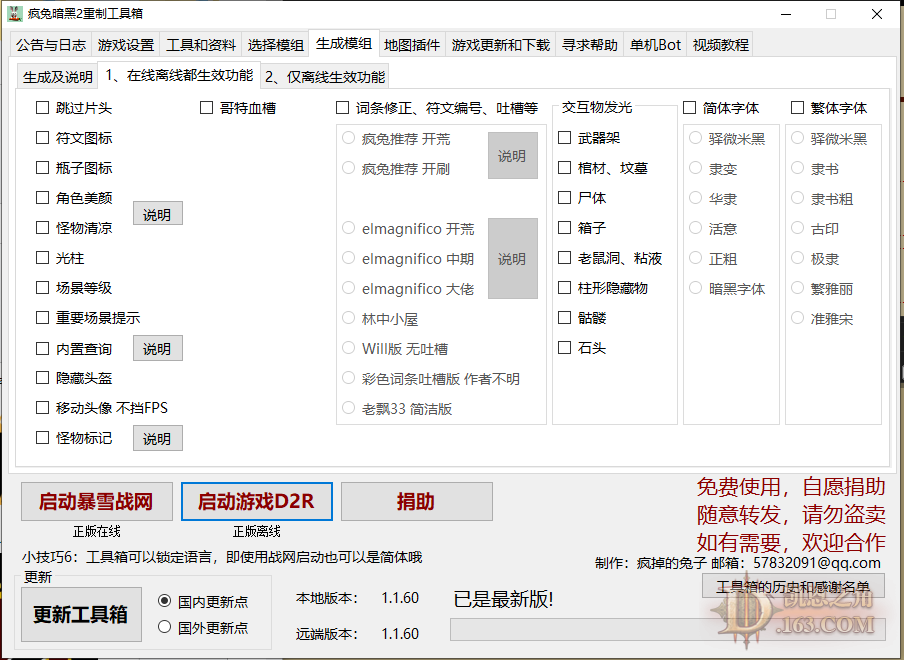This screenshot has height=660, width=904.
Task: Enable the 骷髅 checkbox
Action: point(564,318)
